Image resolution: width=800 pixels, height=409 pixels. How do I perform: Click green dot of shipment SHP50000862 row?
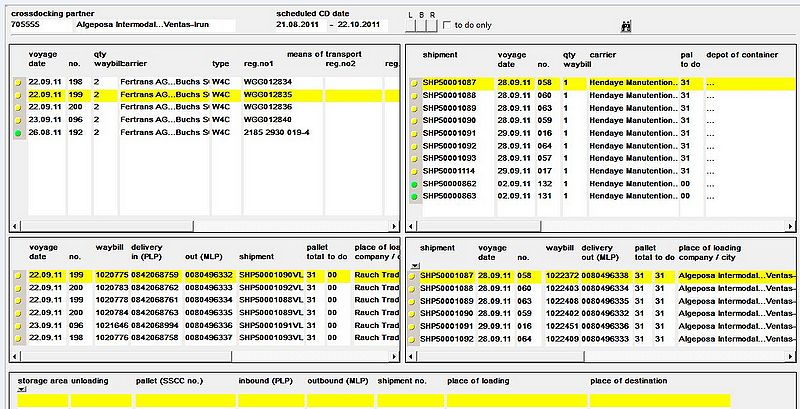[415, 184]
